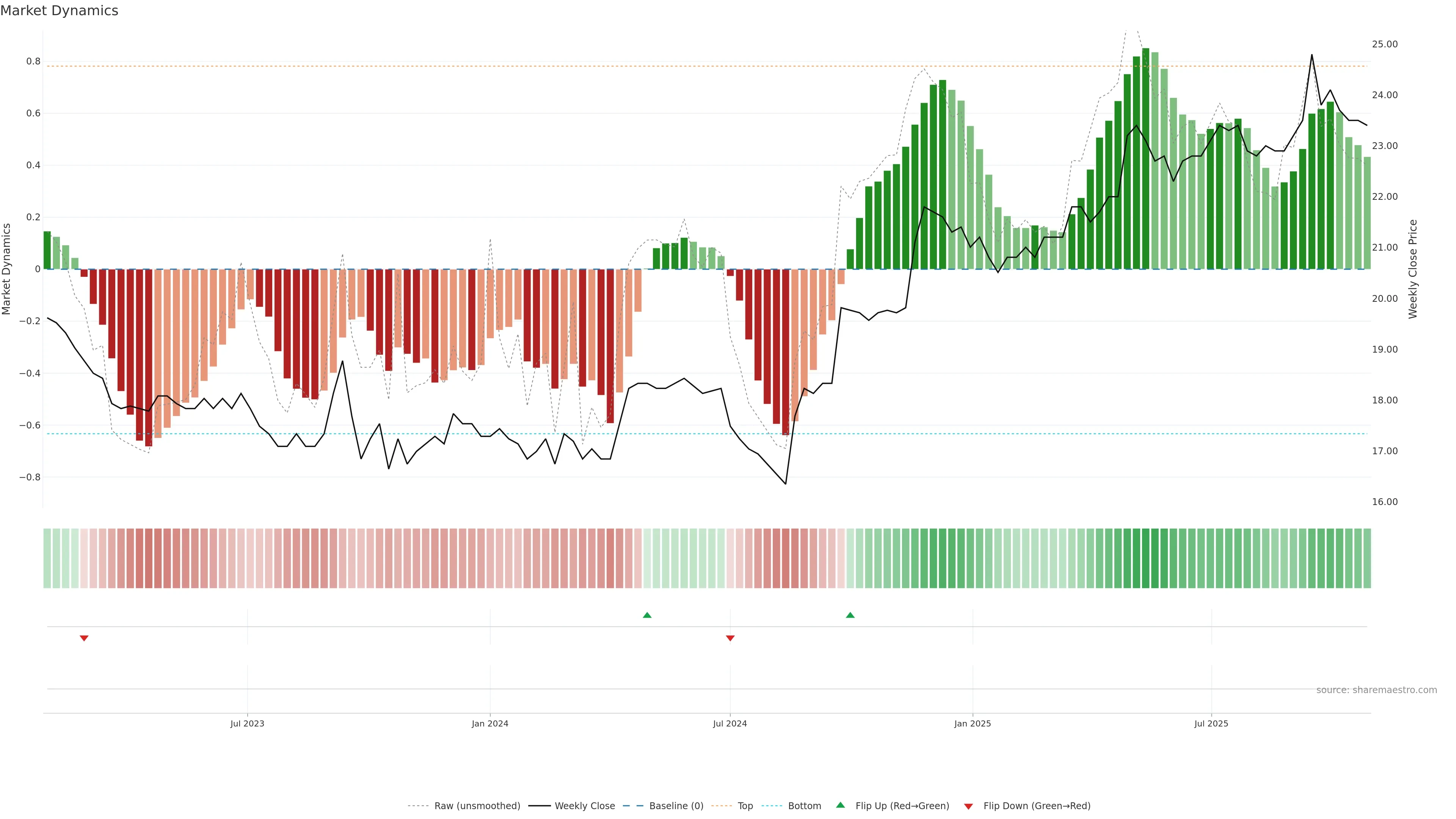Image resolution: width=1456 pixels, height=819 pixels.
Task: Click the Flip Up green triangle legend icon
Action: coord(840,805)
